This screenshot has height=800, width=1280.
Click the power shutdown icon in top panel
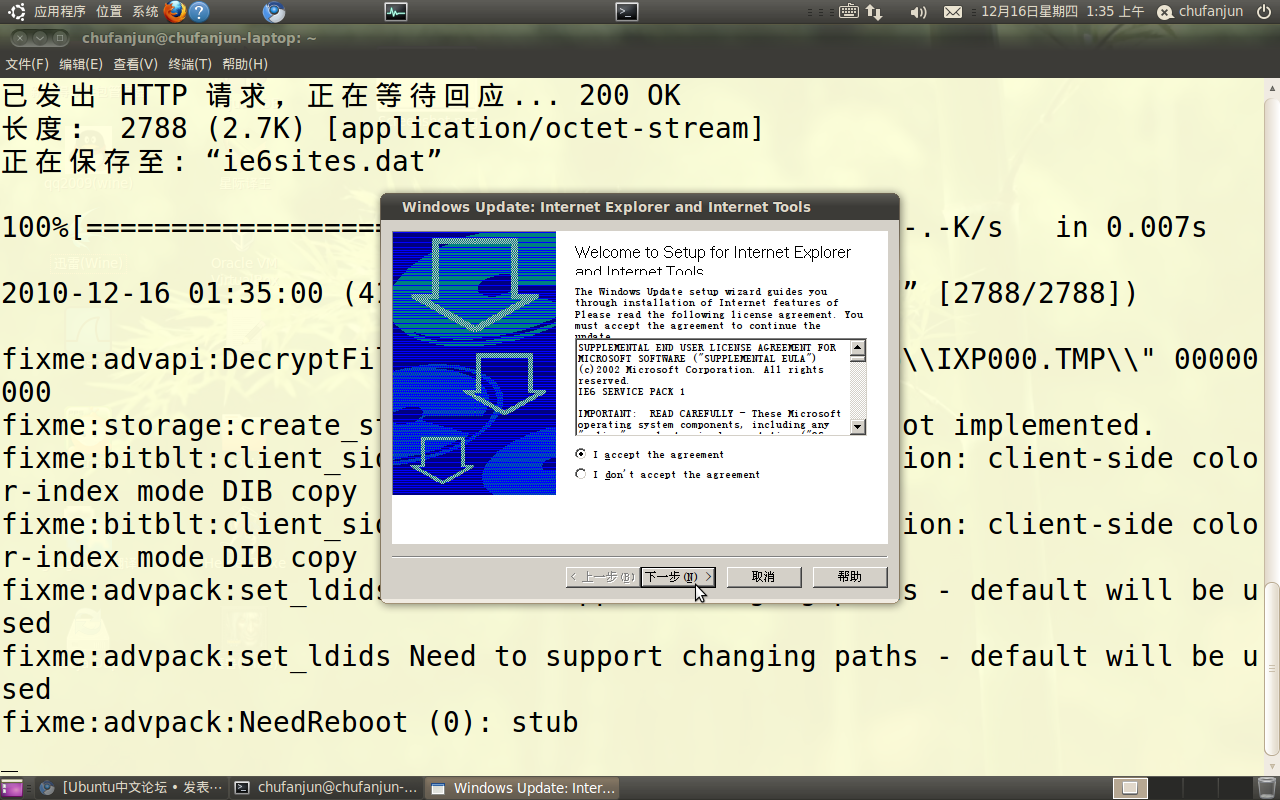point(1264,12)
